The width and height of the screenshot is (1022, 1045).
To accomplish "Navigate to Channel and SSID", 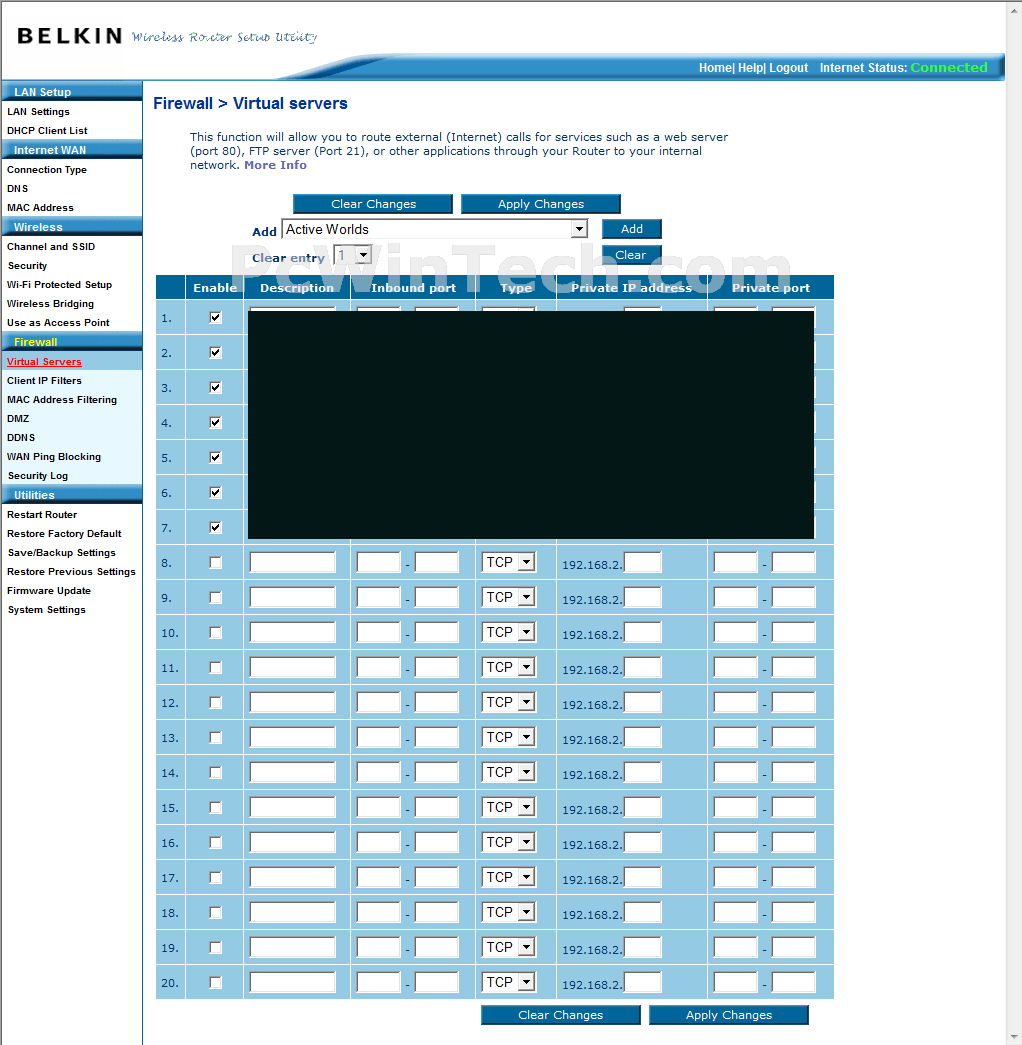I will [51, 247].
